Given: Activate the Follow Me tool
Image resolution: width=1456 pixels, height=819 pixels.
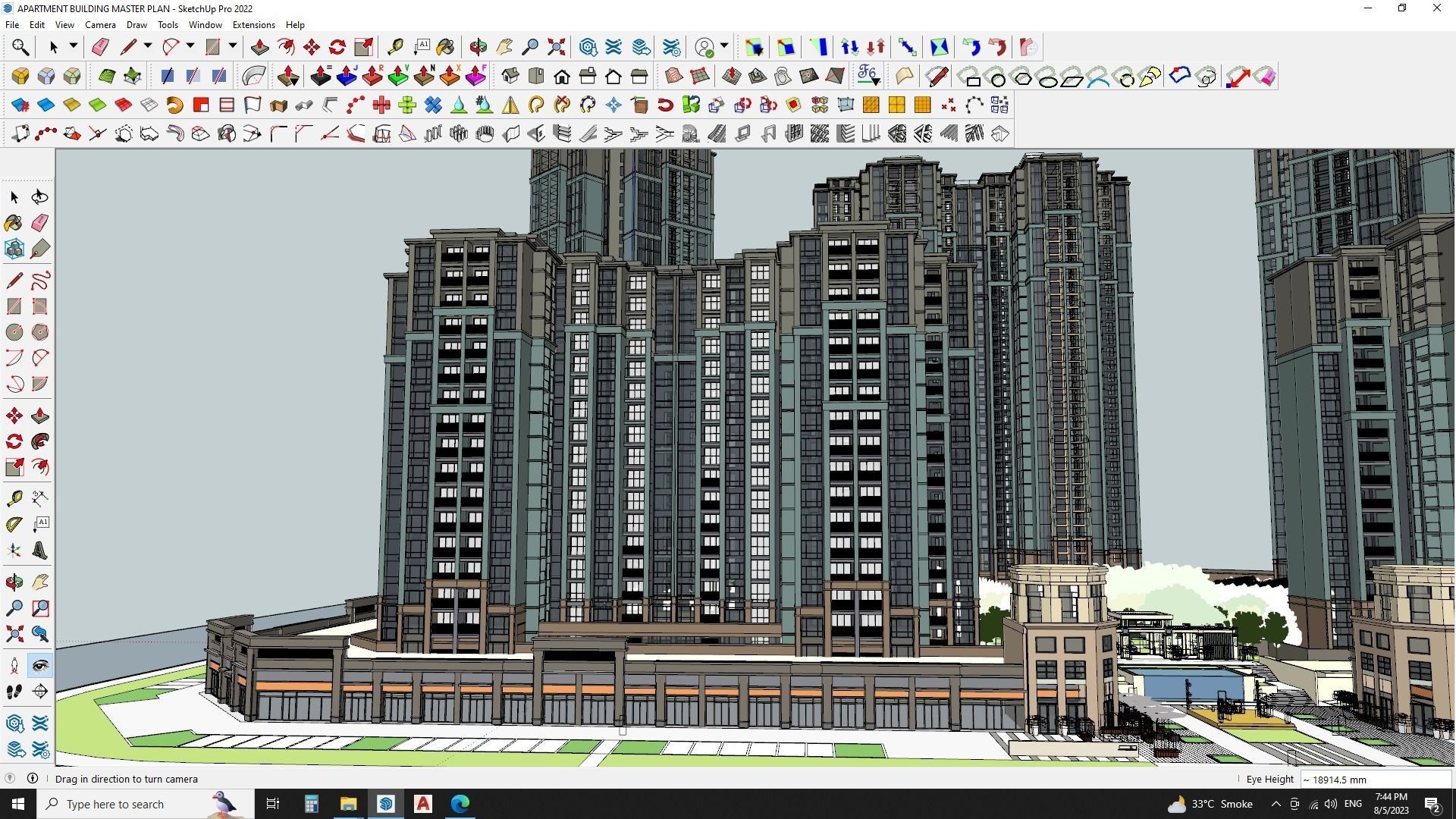Looking at the screenshot, I should pos(40,441).
